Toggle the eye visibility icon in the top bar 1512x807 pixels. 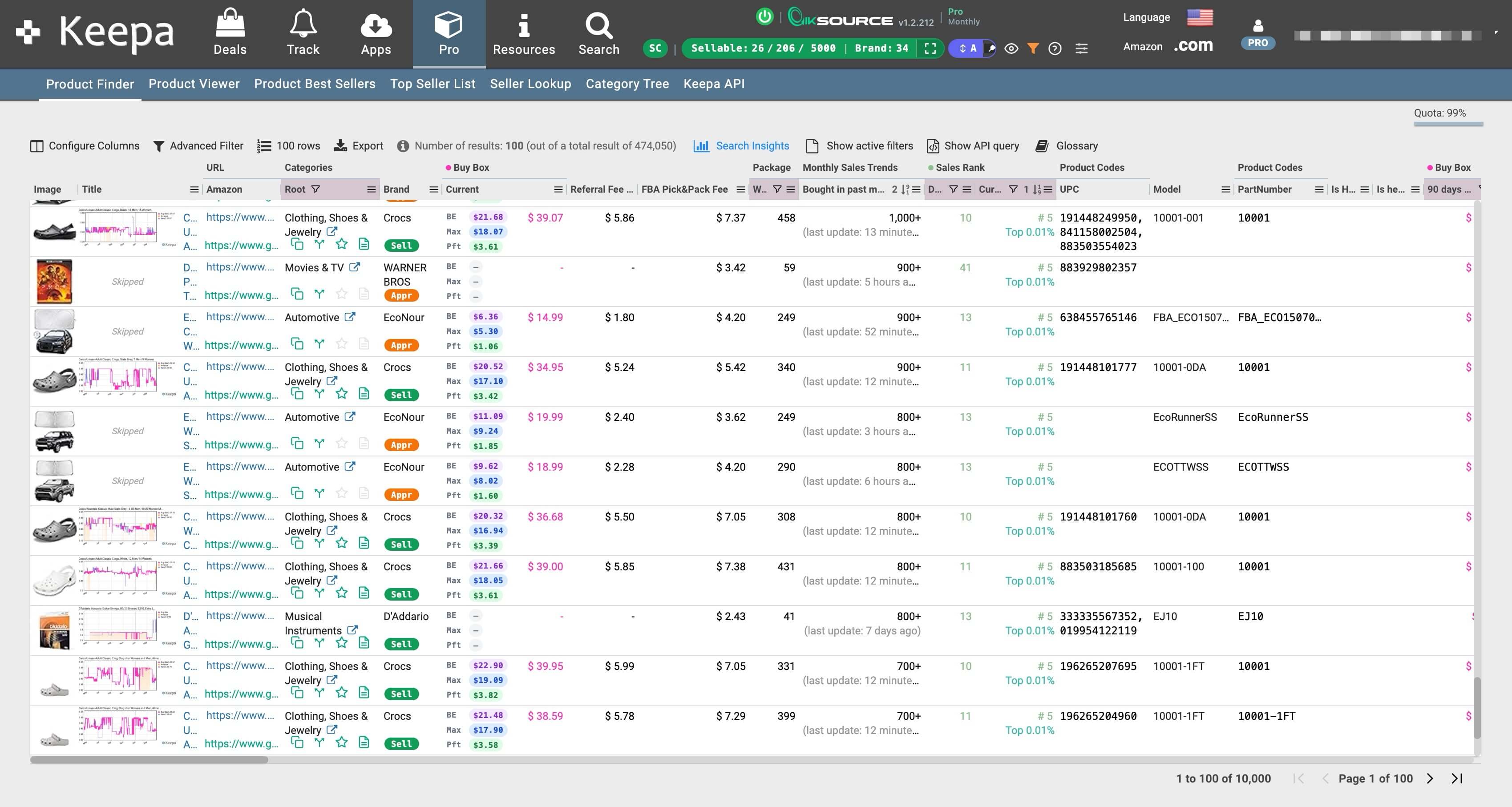[x=1012, y=48]
